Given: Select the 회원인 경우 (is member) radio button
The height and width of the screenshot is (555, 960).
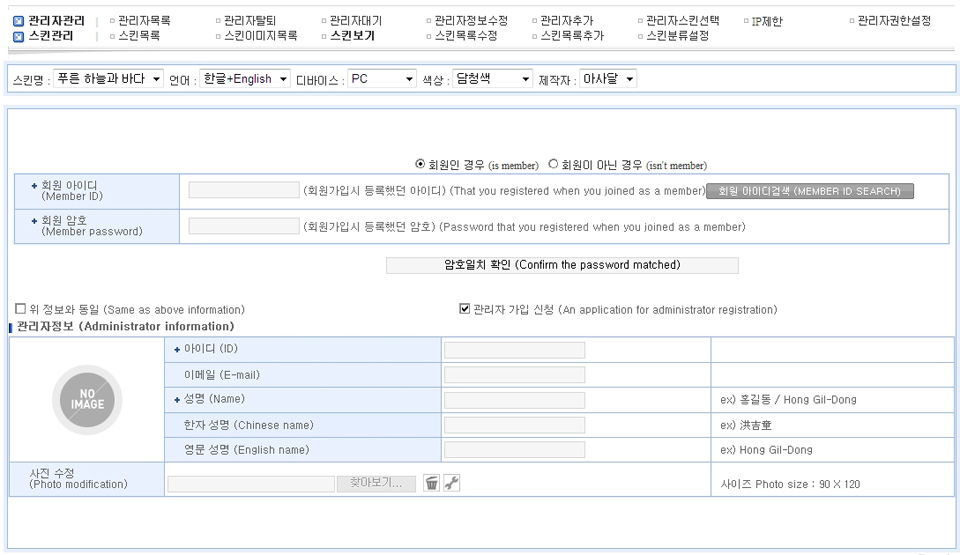Looking at the screenshot, I should (x=420, y=164).
